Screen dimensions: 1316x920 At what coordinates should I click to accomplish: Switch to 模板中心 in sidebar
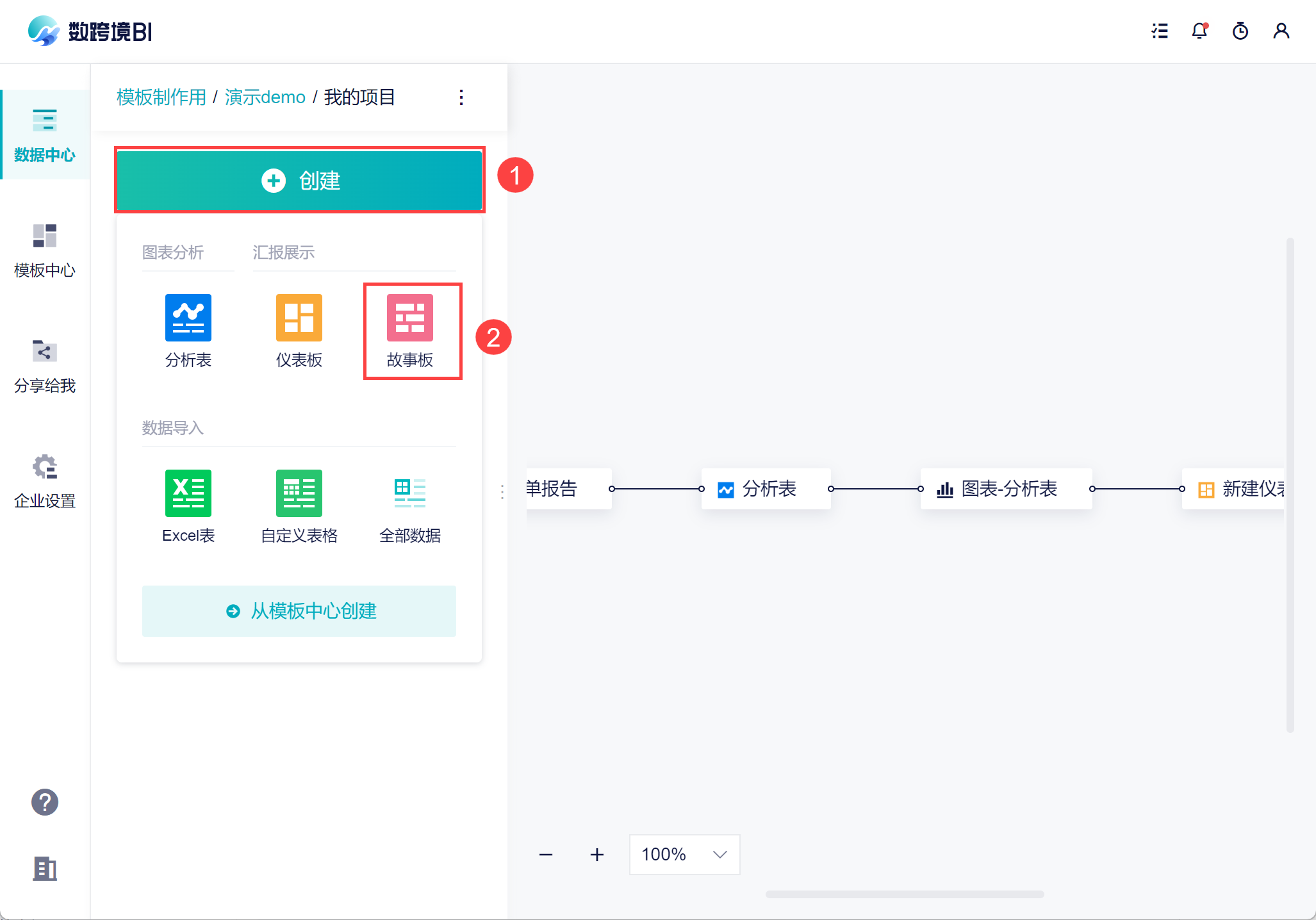coord(45,251)
